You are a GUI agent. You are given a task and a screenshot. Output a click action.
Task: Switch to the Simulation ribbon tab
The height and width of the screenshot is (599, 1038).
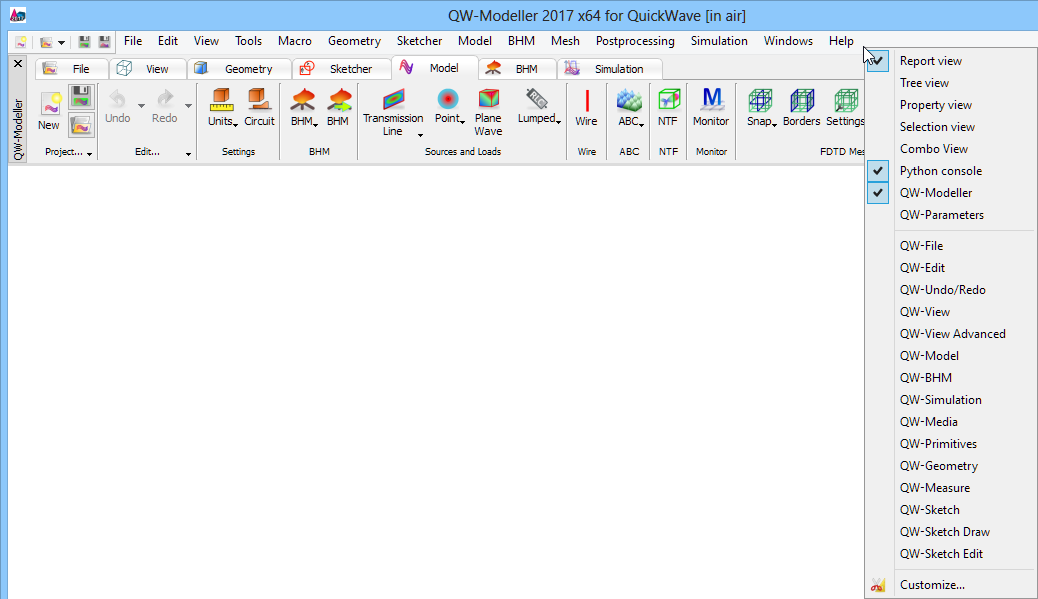(609, 69)
